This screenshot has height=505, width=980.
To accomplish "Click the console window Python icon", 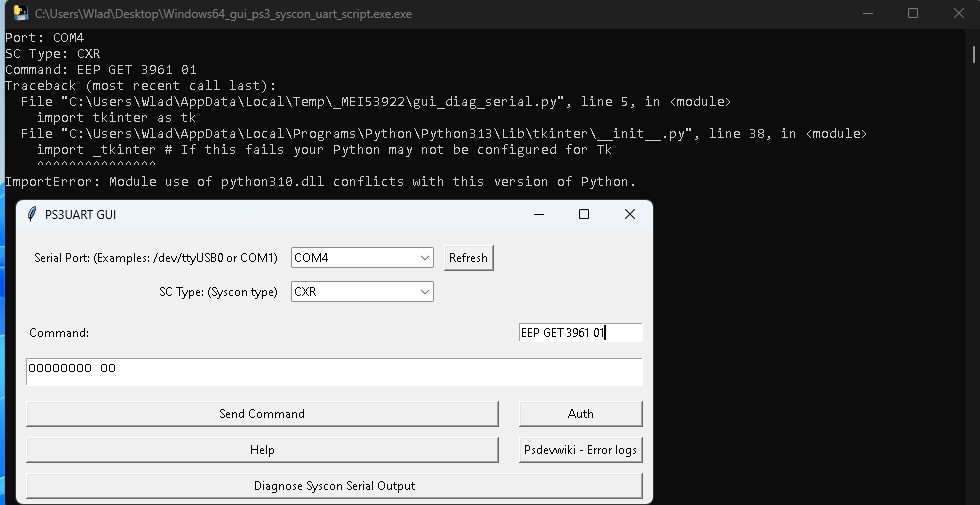I will click(x=20, y=13).
